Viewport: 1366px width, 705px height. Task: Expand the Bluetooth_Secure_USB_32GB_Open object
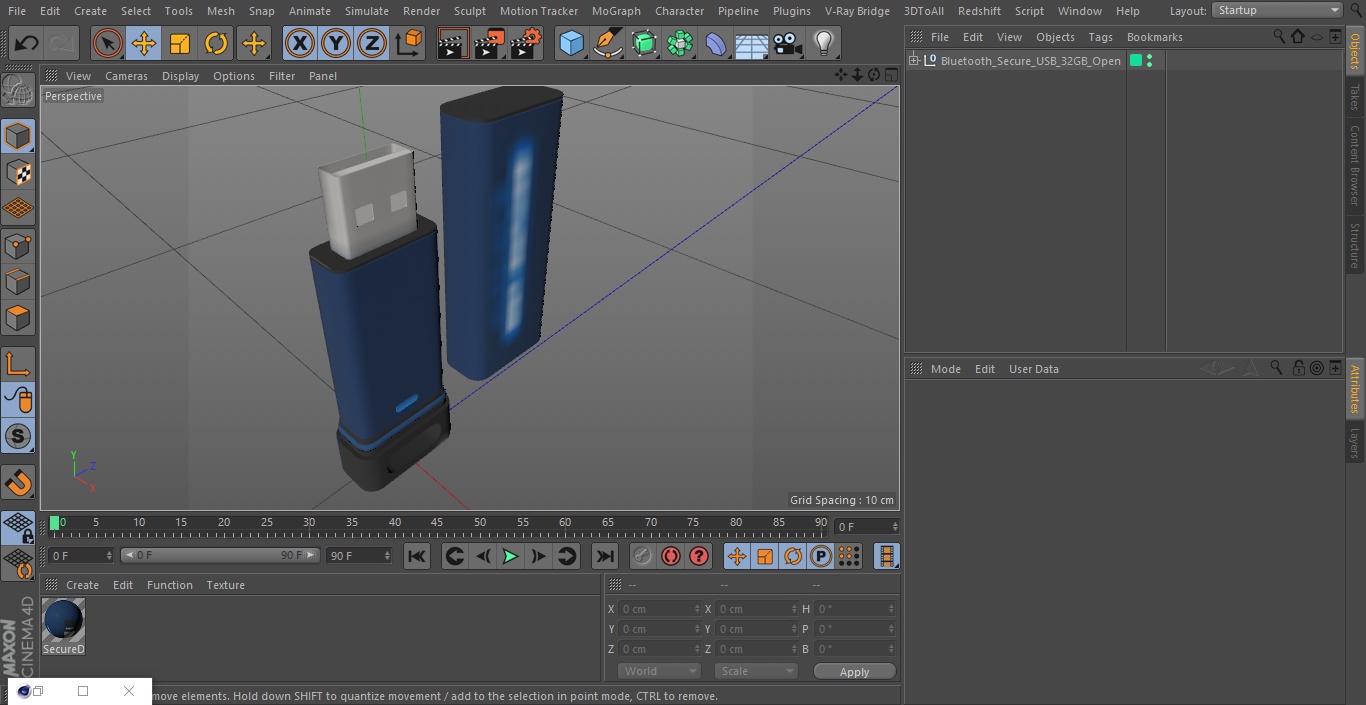(x=914, y=61)
